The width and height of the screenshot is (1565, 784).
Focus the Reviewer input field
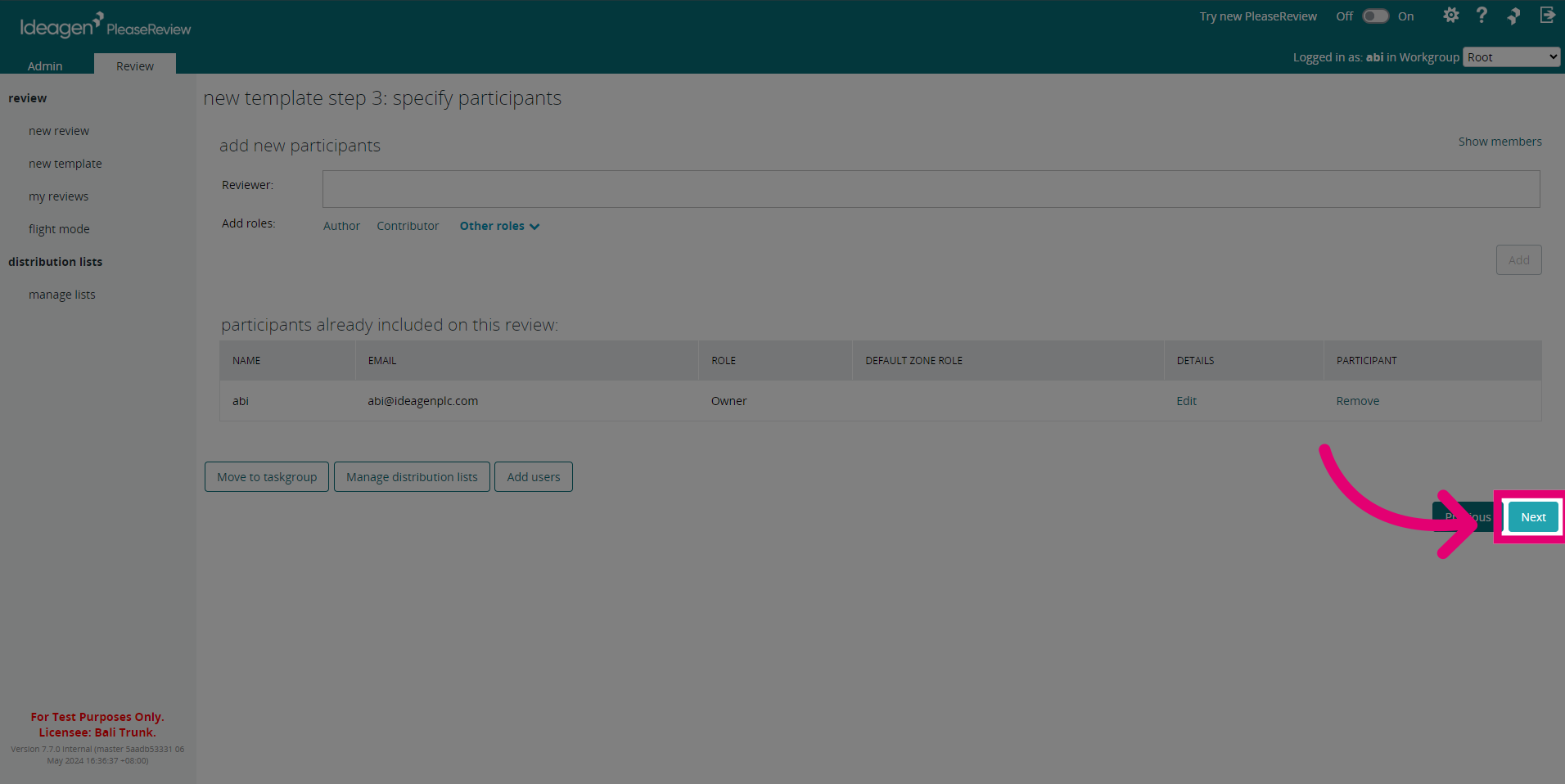tap(931, 189)
